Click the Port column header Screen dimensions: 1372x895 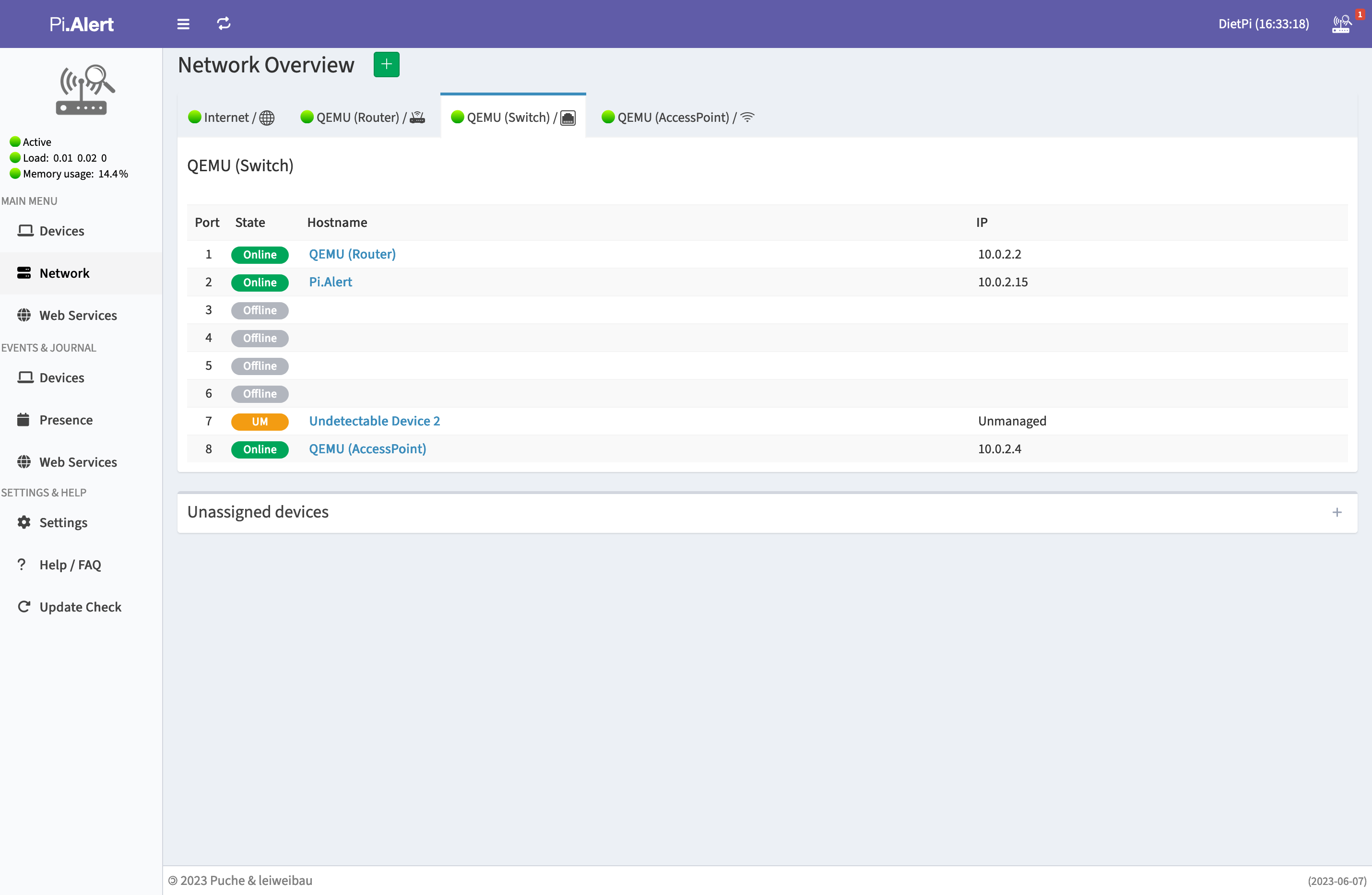tap(207, 223)
